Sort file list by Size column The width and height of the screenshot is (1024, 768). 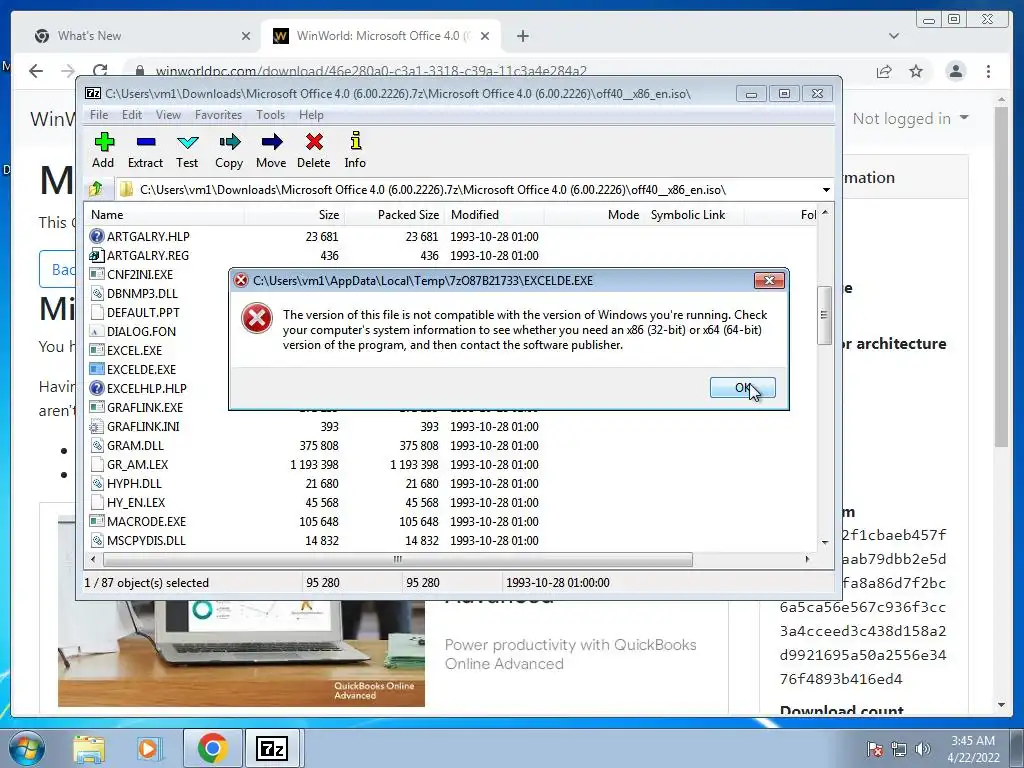pyautogui.click(x=295, y=215)
